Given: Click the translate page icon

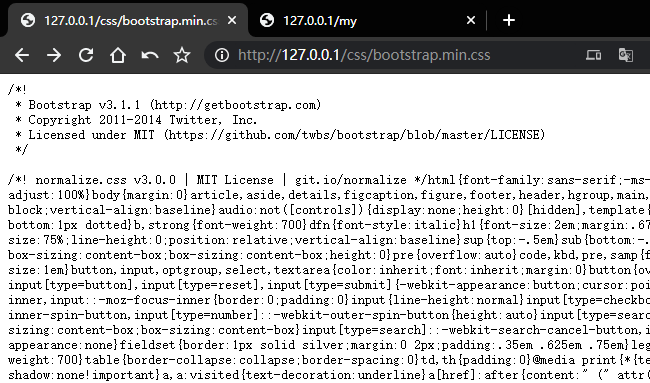Looking at the screenshot, I should (x=626, y=55).
